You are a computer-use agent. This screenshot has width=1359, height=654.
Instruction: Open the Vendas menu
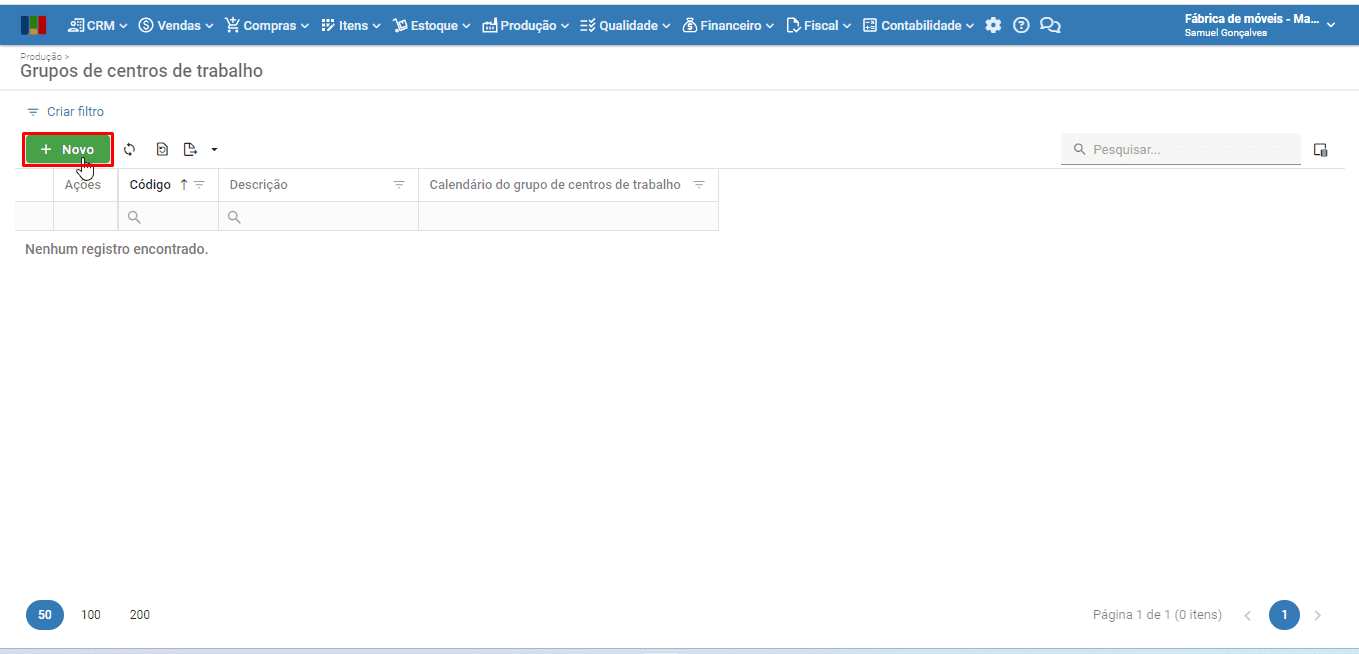click(176, 25)
